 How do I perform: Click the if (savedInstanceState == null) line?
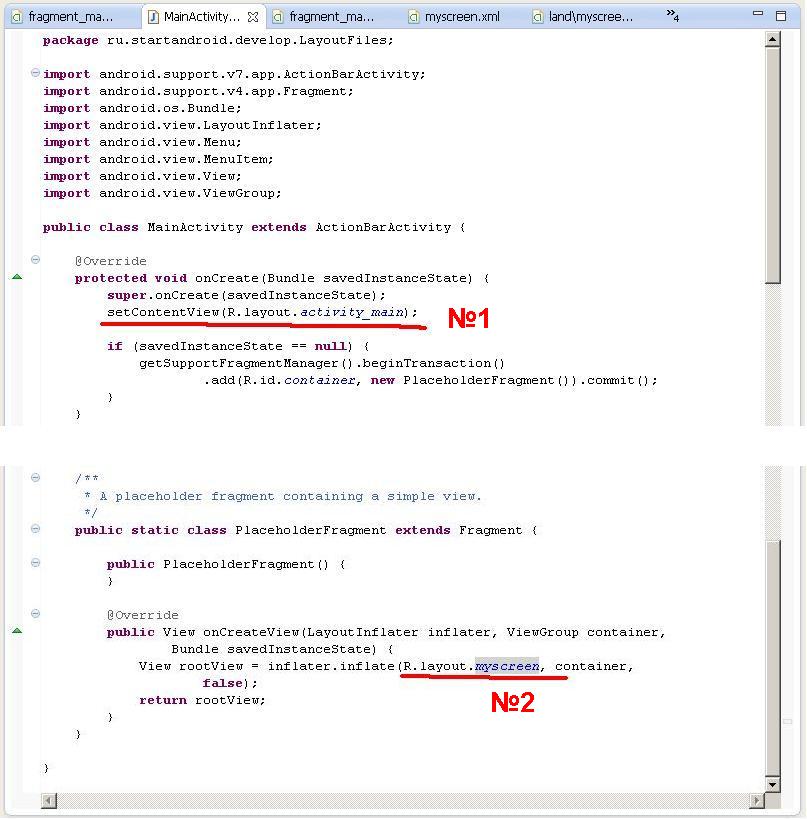pos(238,346)
